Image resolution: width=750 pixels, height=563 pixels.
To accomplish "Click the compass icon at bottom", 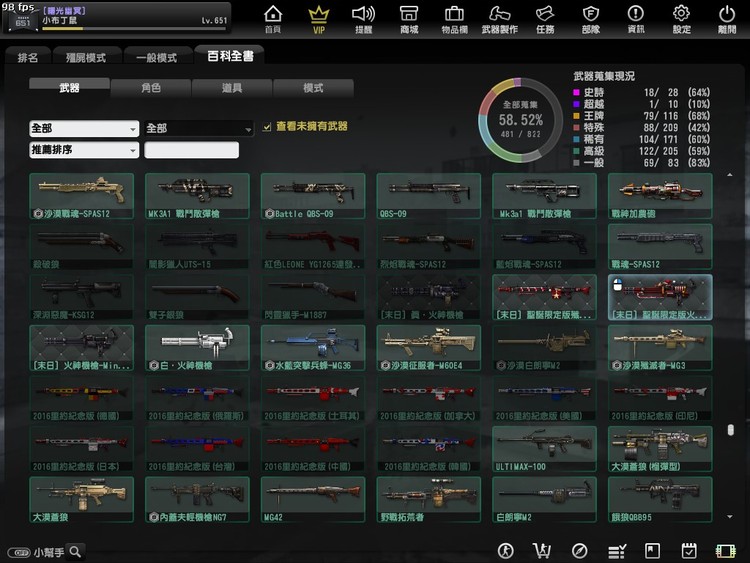I will click(x=579, y=551).
